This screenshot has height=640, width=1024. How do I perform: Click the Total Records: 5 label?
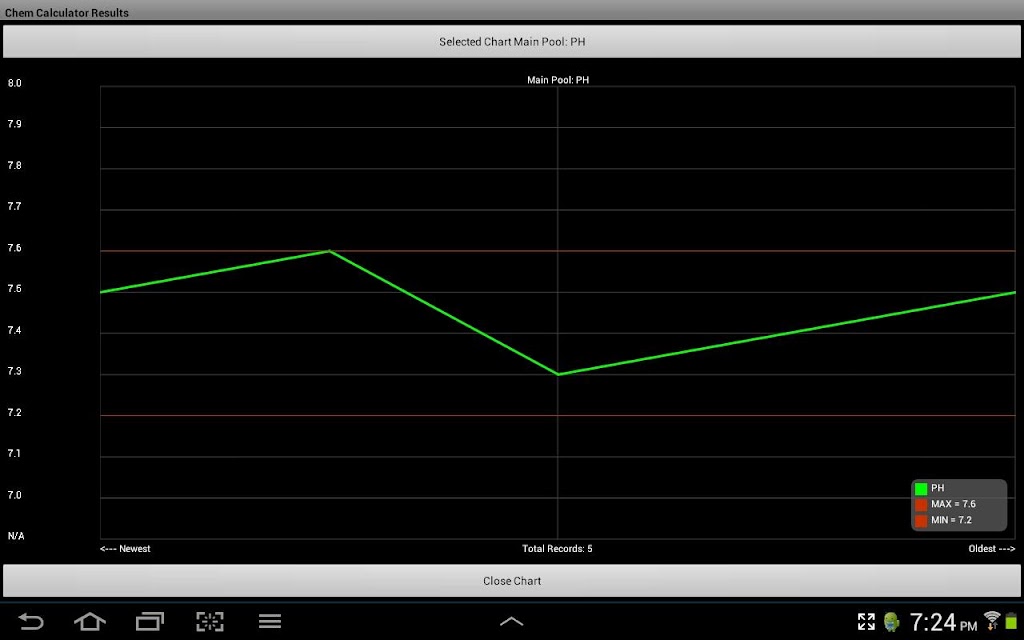click(557, 549)
